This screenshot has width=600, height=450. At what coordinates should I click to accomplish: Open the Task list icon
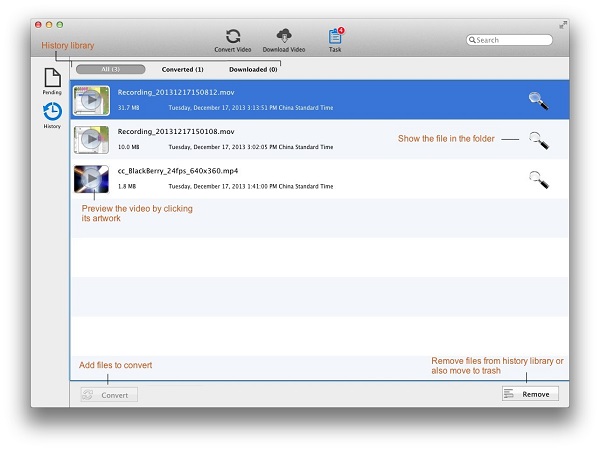(335, 40)
